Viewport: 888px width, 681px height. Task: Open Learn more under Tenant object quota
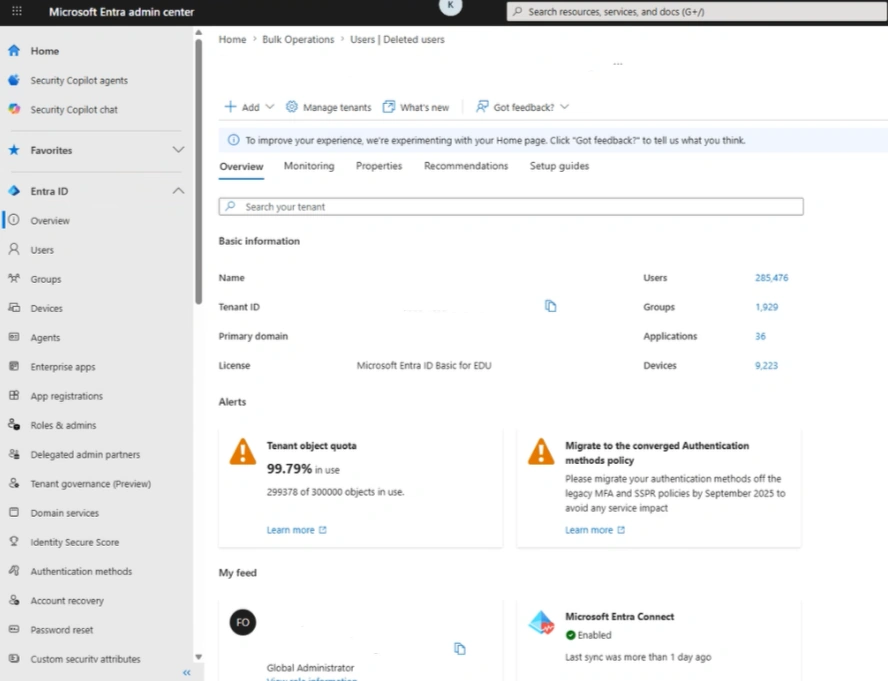coord(297,530)
